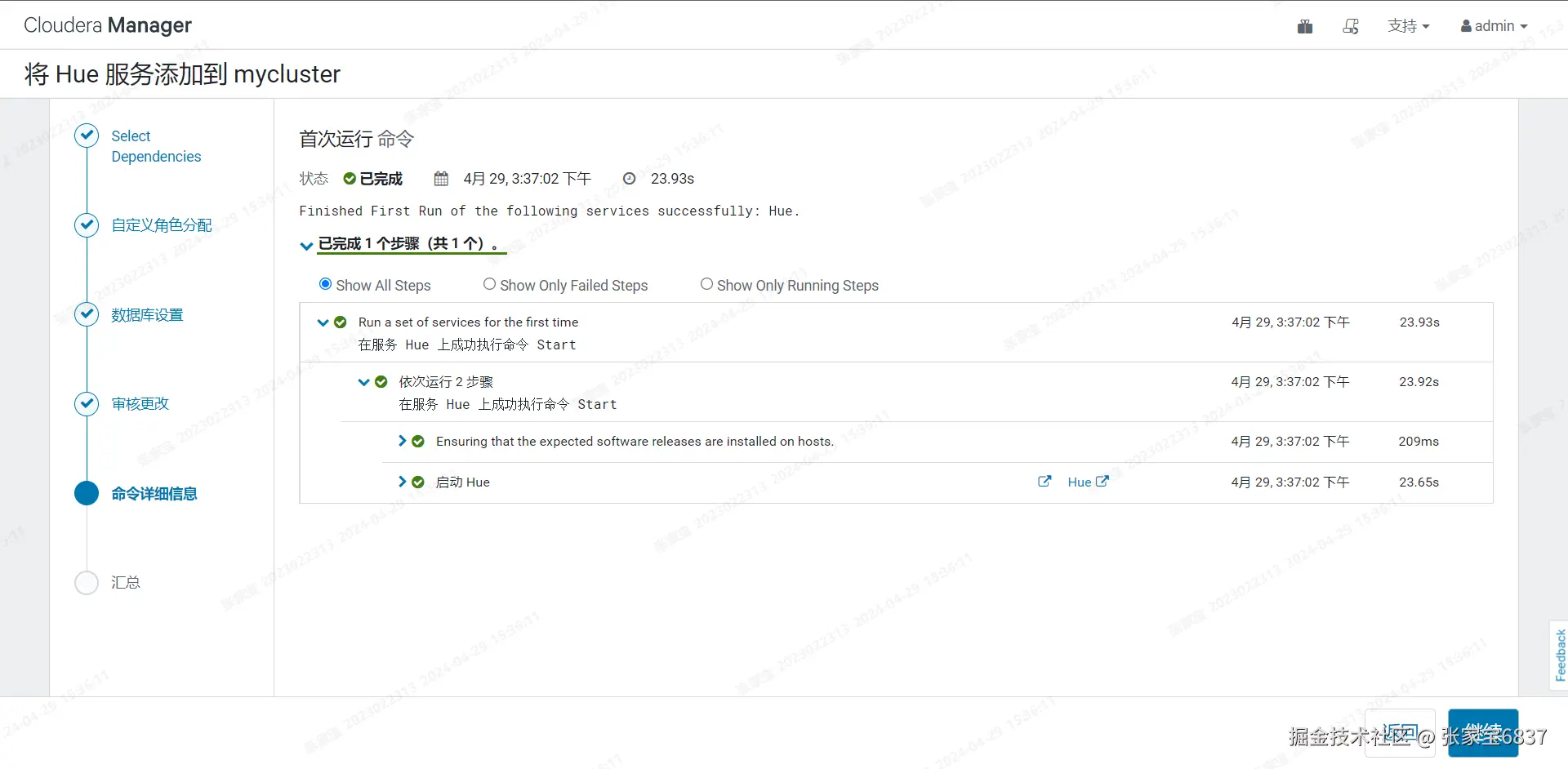Open the admin user menu

coord(1494,26)
